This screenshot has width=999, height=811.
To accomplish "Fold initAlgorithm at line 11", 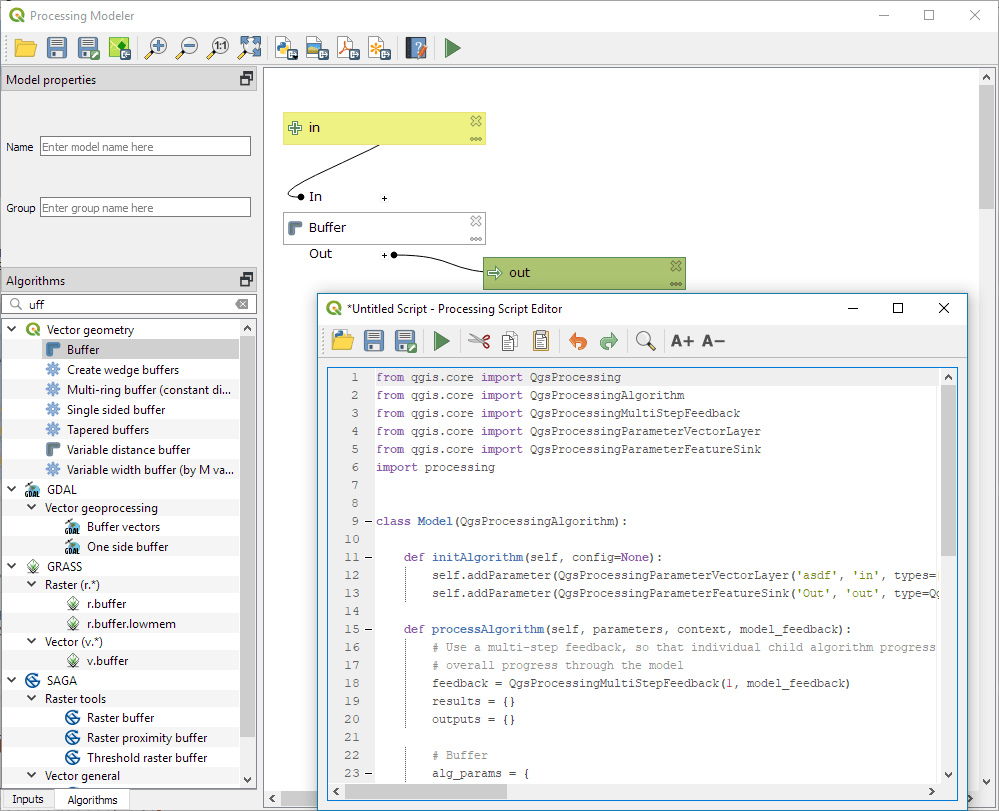I will [368, 557].
